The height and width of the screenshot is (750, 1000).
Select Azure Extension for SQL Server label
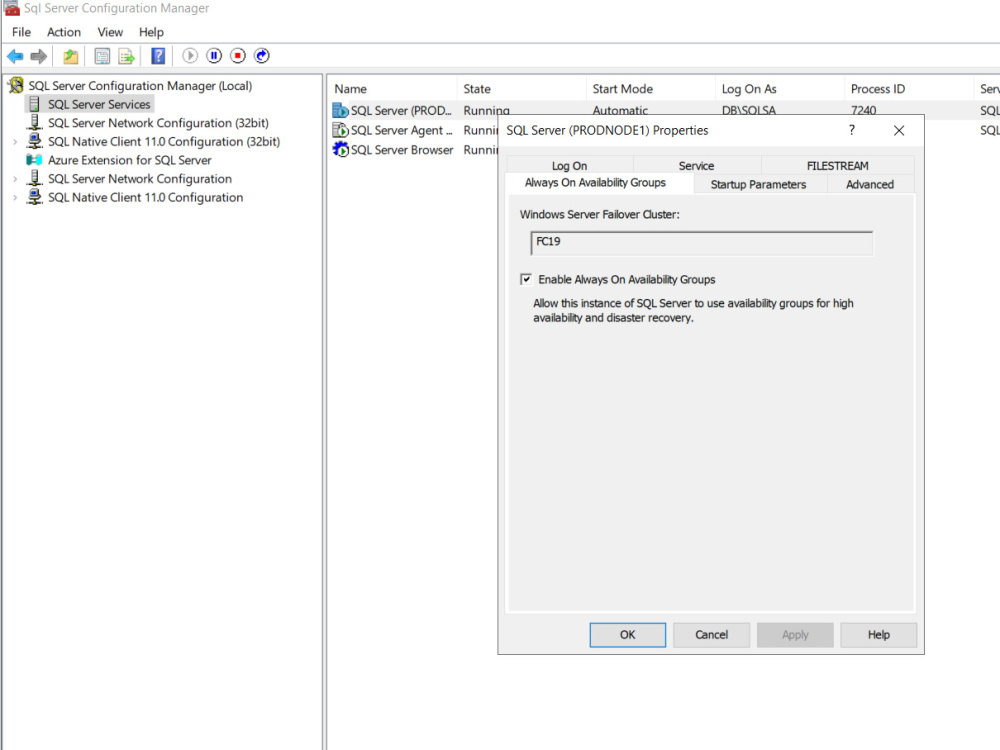129,160
